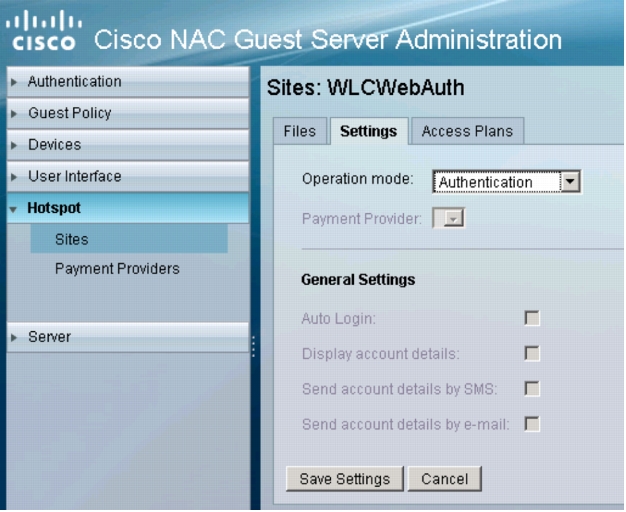Switch to the Access Plans tab
The image size is (626, 512).
467,131
